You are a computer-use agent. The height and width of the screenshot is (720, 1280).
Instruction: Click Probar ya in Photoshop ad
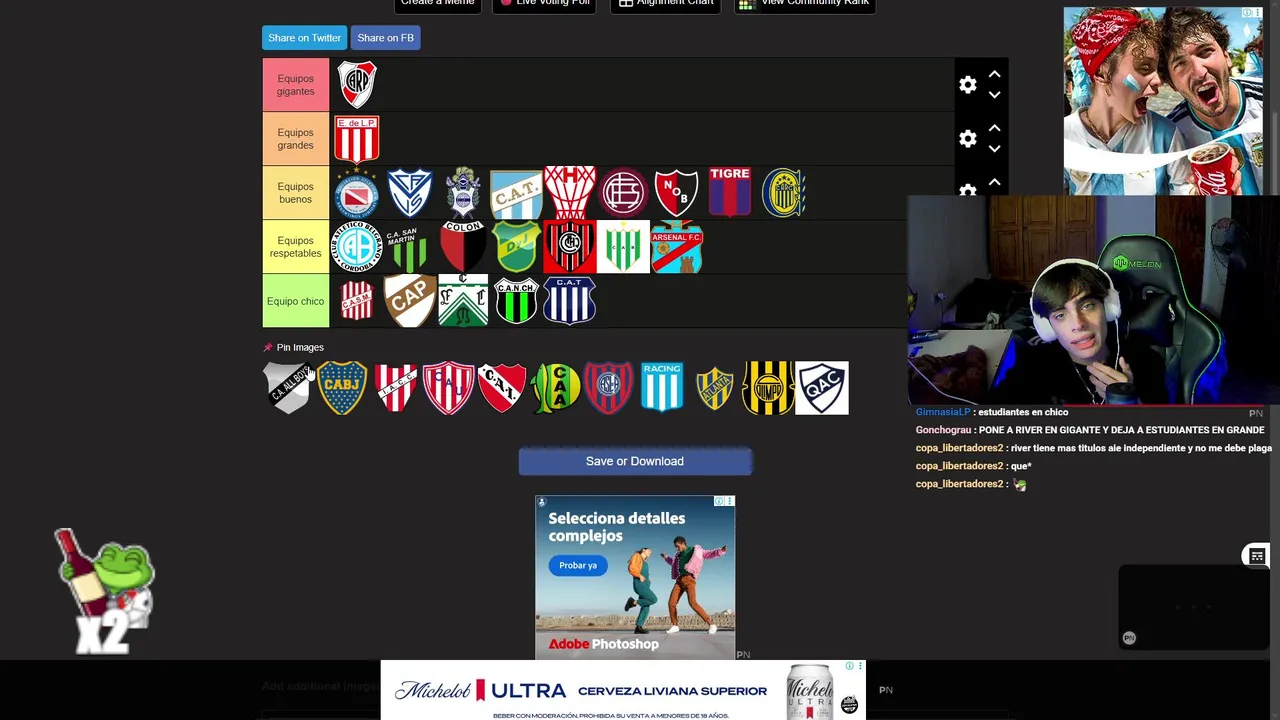(578, 565)
